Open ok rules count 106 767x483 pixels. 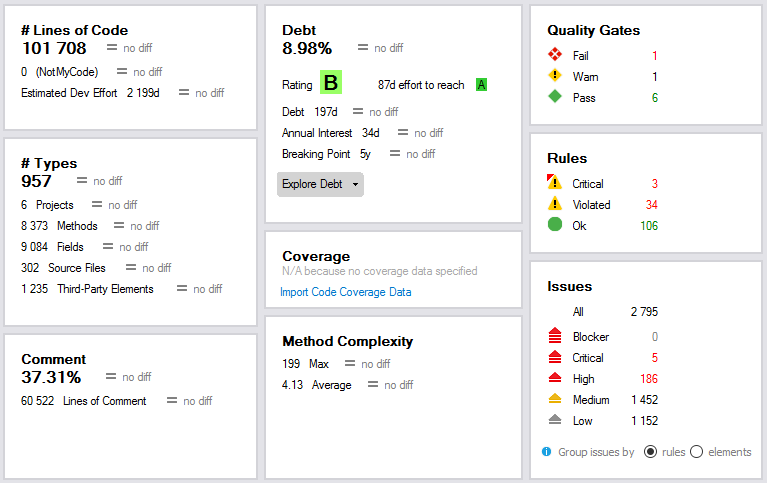[x=649, y=226]
